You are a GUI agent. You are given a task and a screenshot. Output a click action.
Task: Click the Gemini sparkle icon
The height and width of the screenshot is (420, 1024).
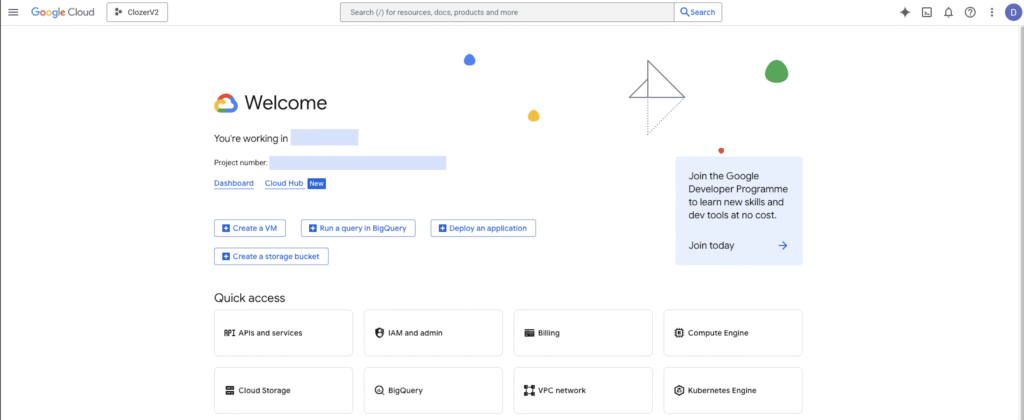tap(905, 12)
